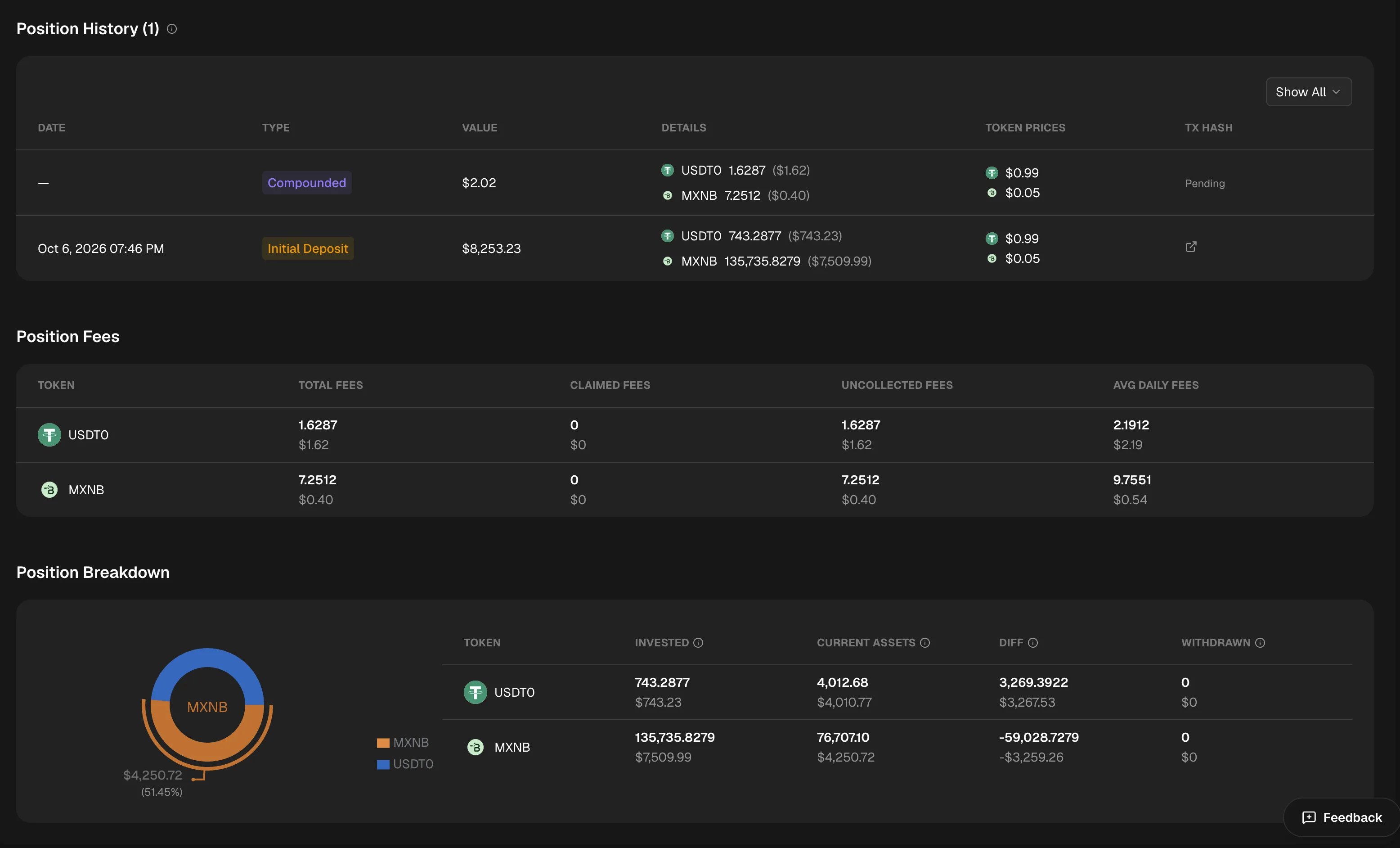Open the Feedback button
Image resolution: width=1400 pixels, height=848 pixels.
pos(1342,817)
